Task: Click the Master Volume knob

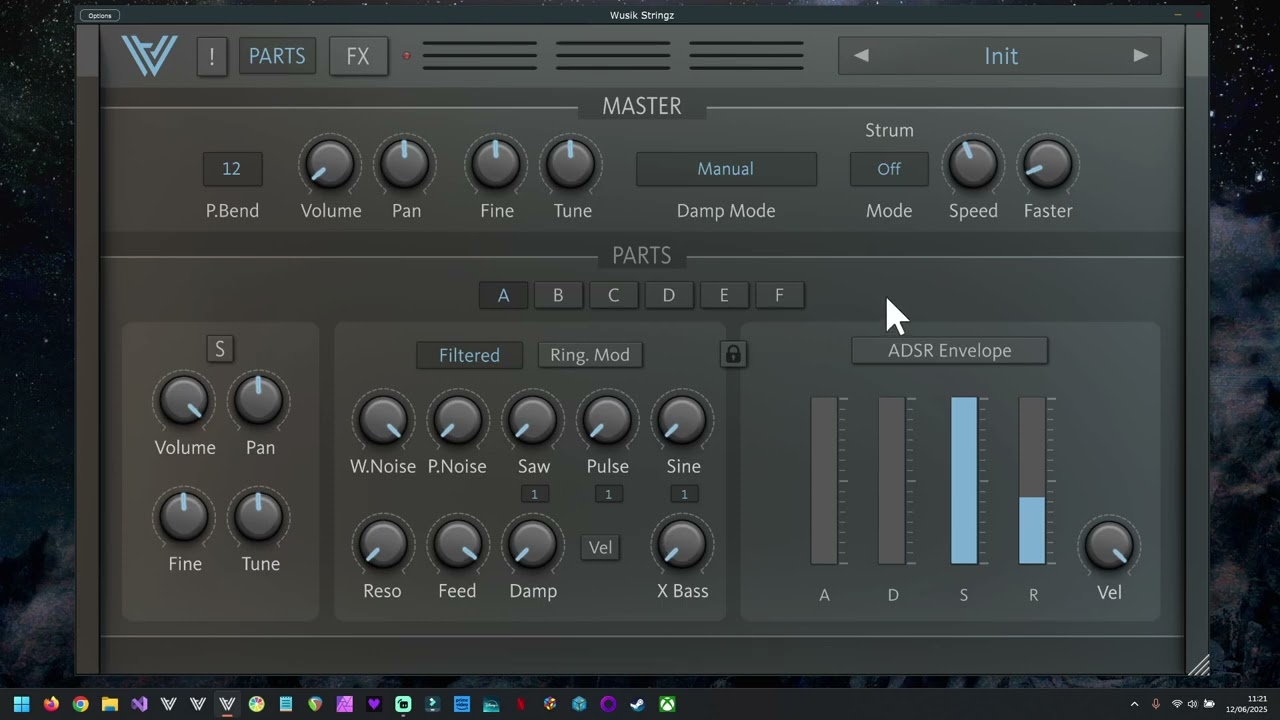Action: click(x=330, y=164)
